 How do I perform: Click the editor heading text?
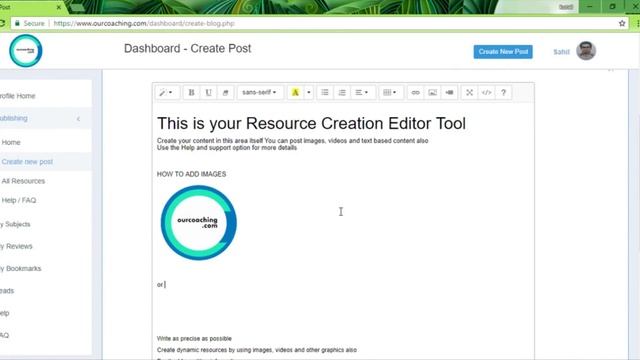point(311,123)
